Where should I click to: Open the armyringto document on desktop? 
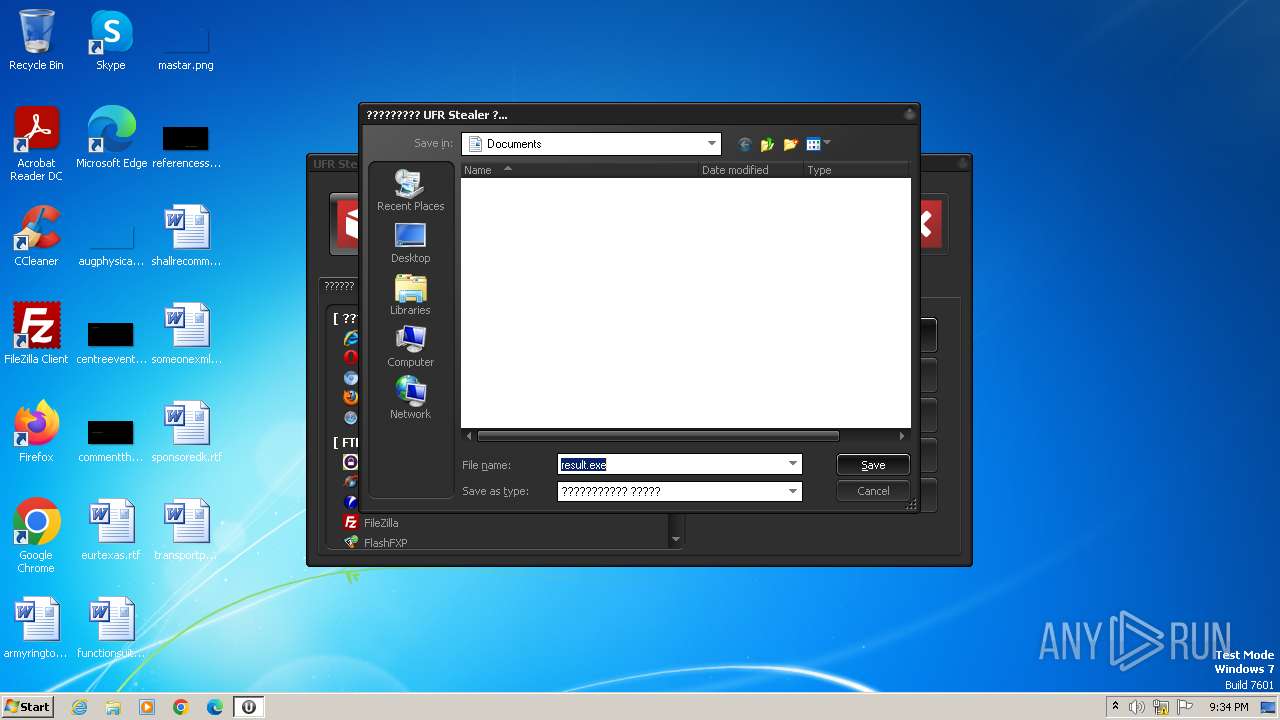pos(36,628)
